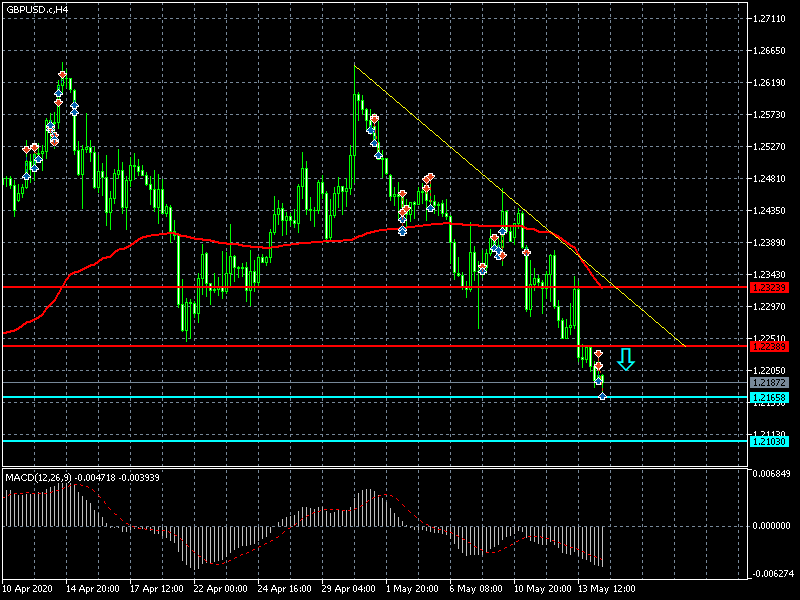Select the blue trade marker on the 1.21658 line
Image resolution: width=800 pixels, height=600 pixels.
point(603,397)
